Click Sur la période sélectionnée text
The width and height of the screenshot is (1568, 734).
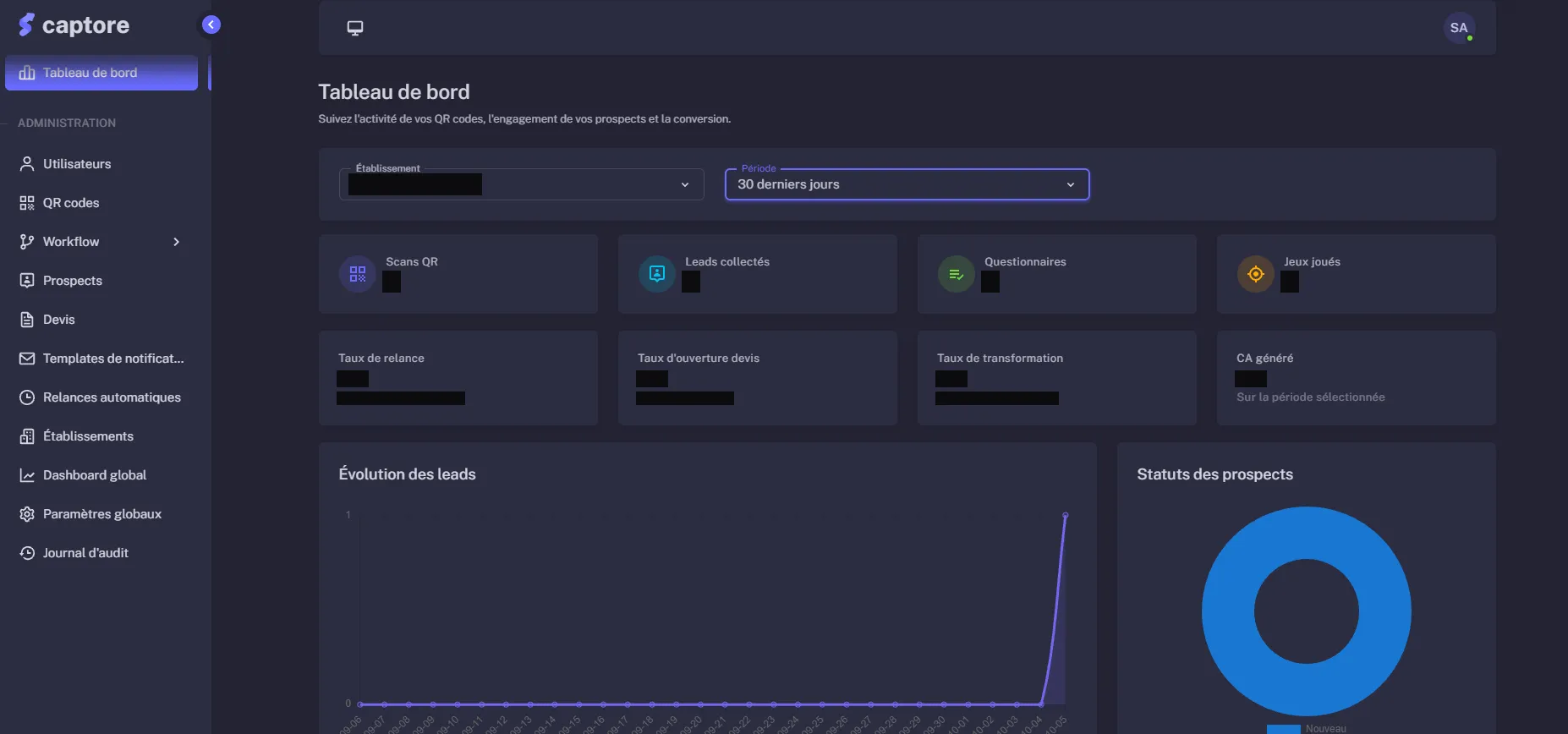click(1310, 397)
